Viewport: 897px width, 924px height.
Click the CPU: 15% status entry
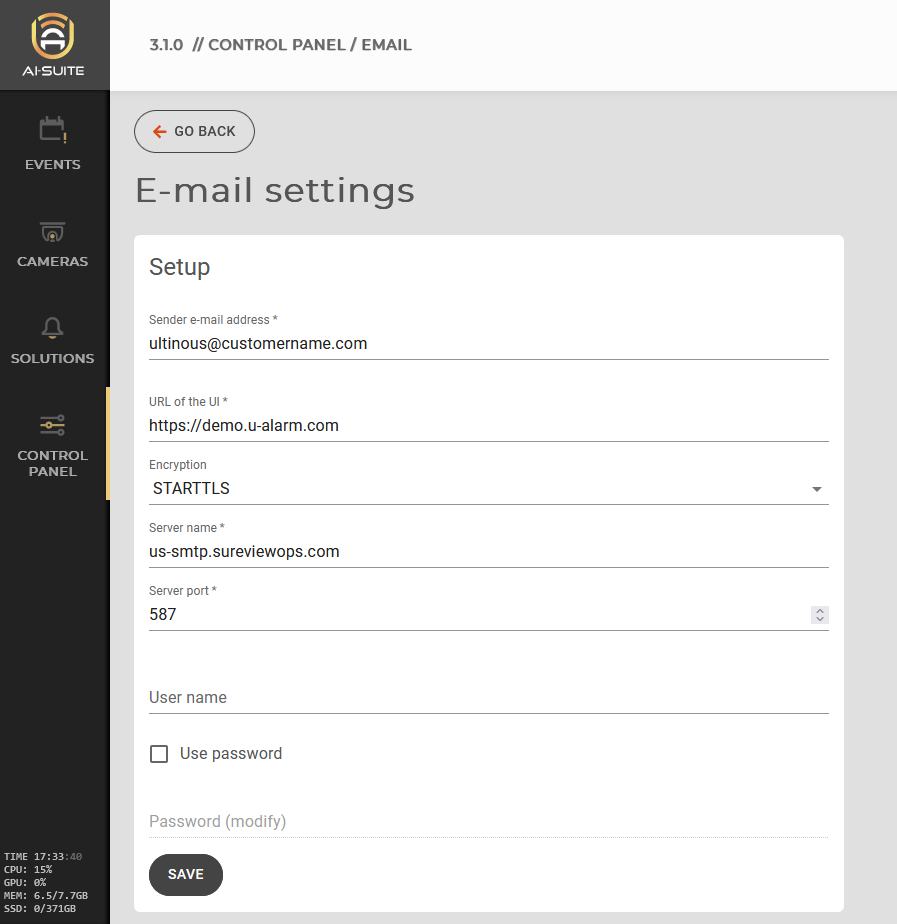pos(28,869)
